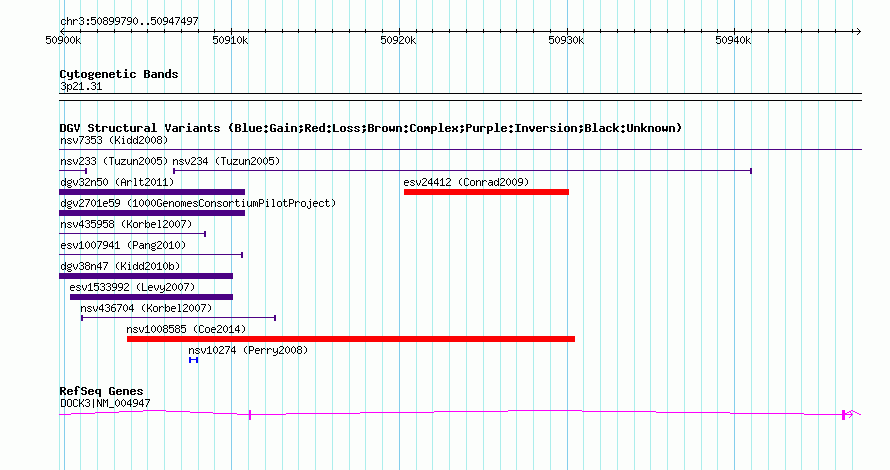This screenshot has width=890, height=470.
Task: Open the nsv234 (Tuzun2005) variant label
Action: (226, 161)
